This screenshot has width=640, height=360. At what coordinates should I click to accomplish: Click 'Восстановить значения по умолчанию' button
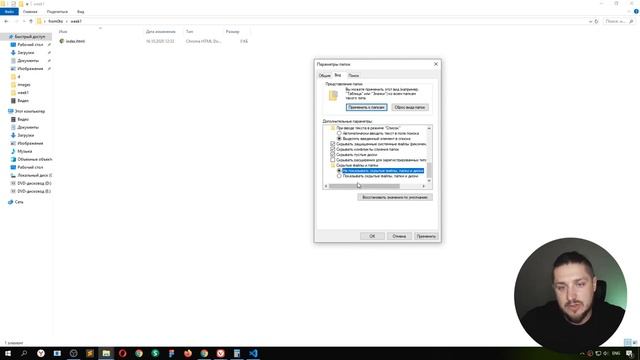click(x=395, y=197)
